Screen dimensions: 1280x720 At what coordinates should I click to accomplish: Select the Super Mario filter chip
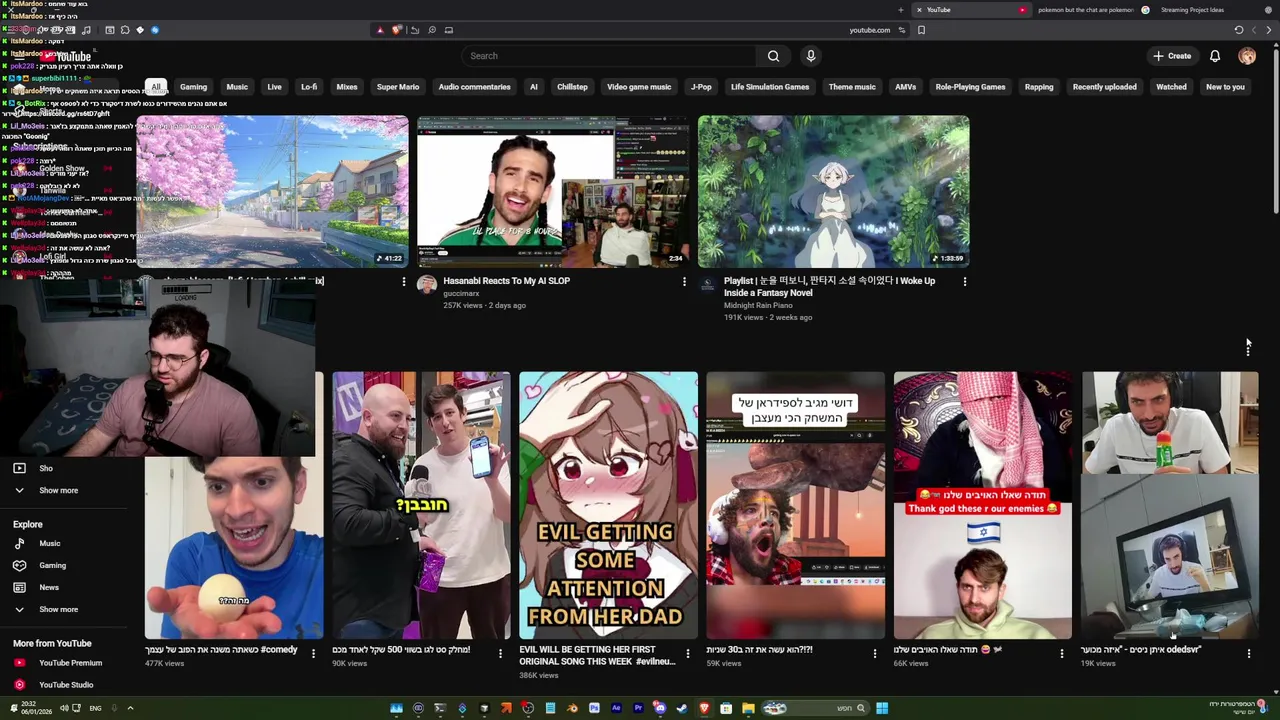(398, 87)
